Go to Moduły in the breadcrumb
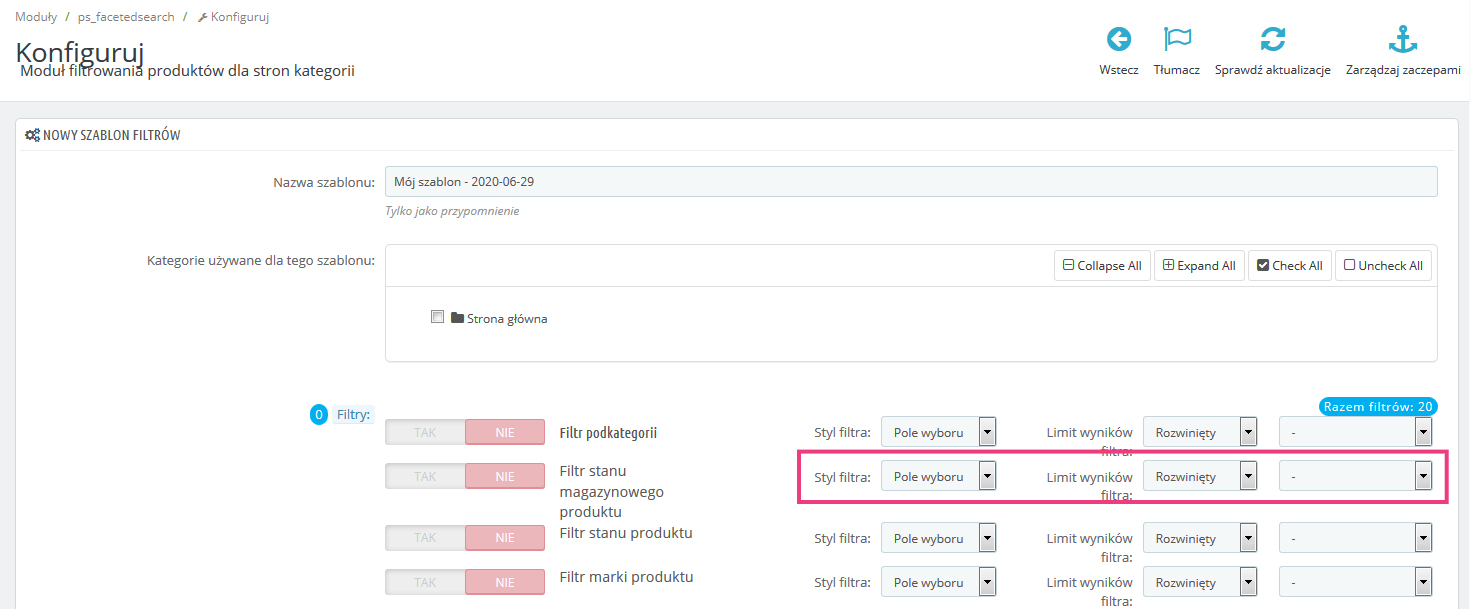This screenshot has width=1470, height=609. 36,17
